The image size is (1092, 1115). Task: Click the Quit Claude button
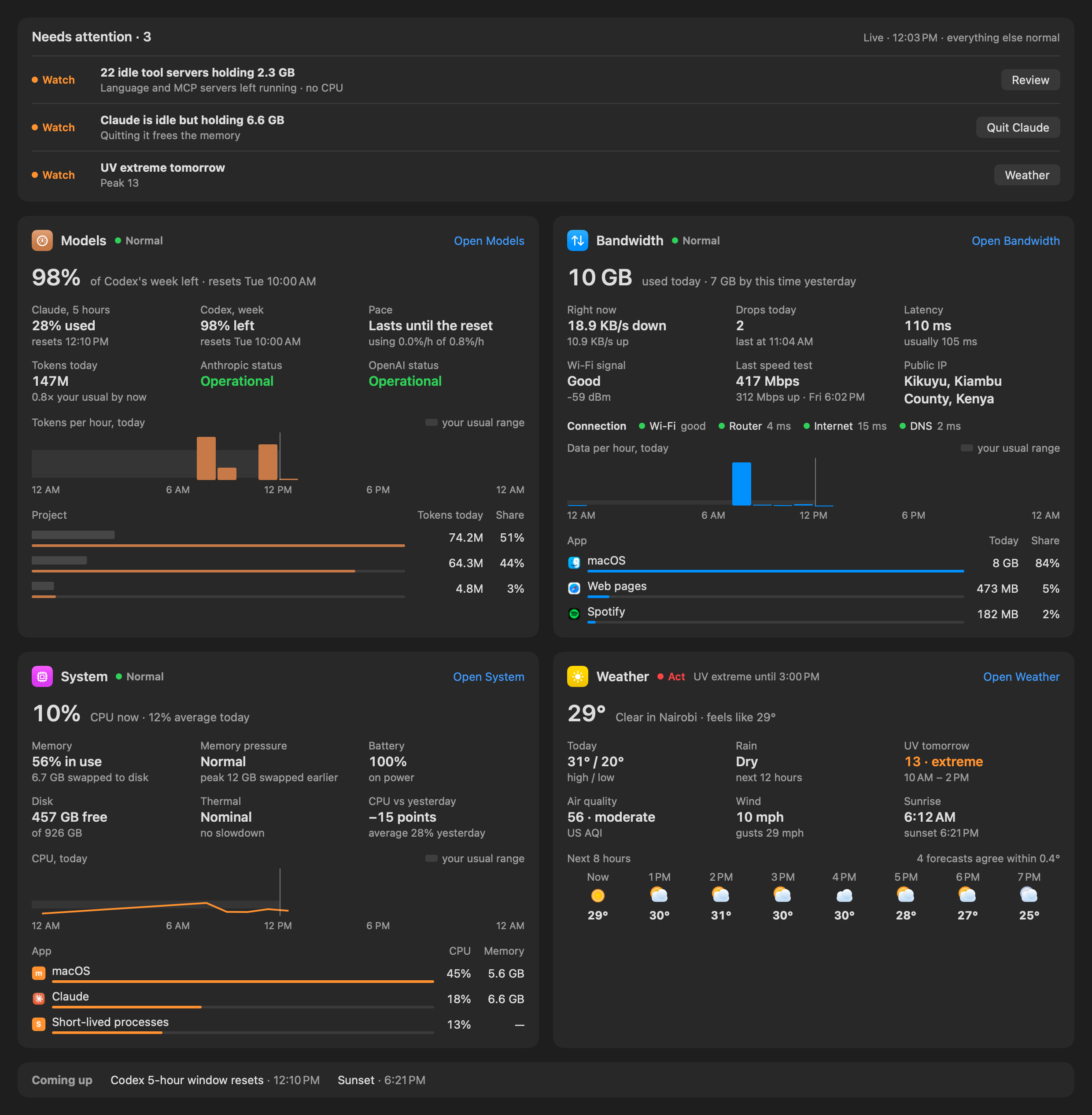pyautogui.click(x=1018, y=127)
